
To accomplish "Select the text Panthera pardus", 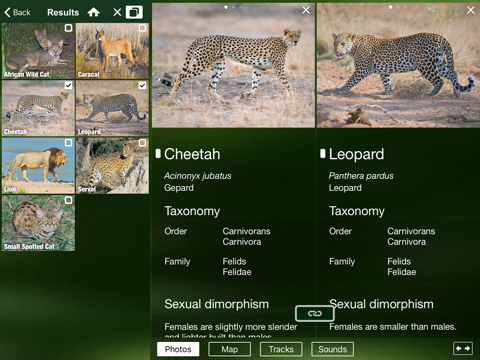I will 361,176.
